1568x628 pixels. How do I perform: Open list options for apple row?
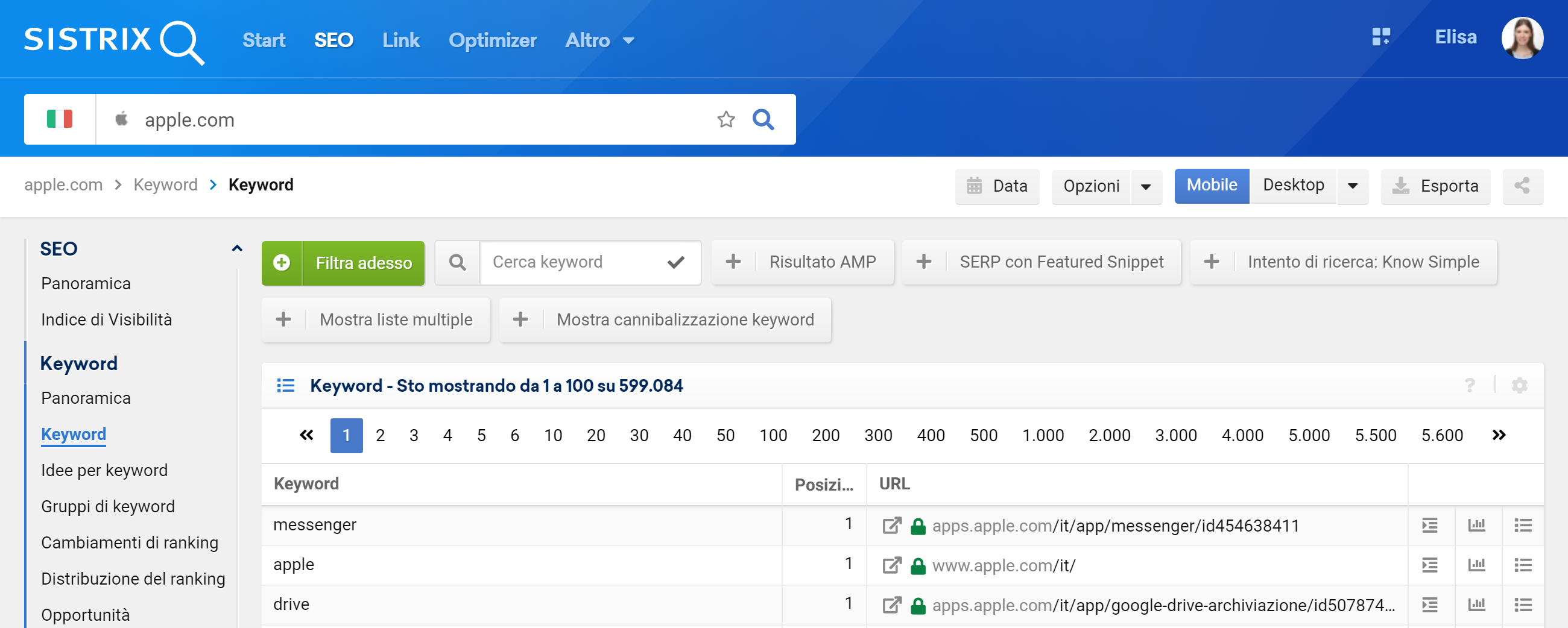pos(1523,565)
